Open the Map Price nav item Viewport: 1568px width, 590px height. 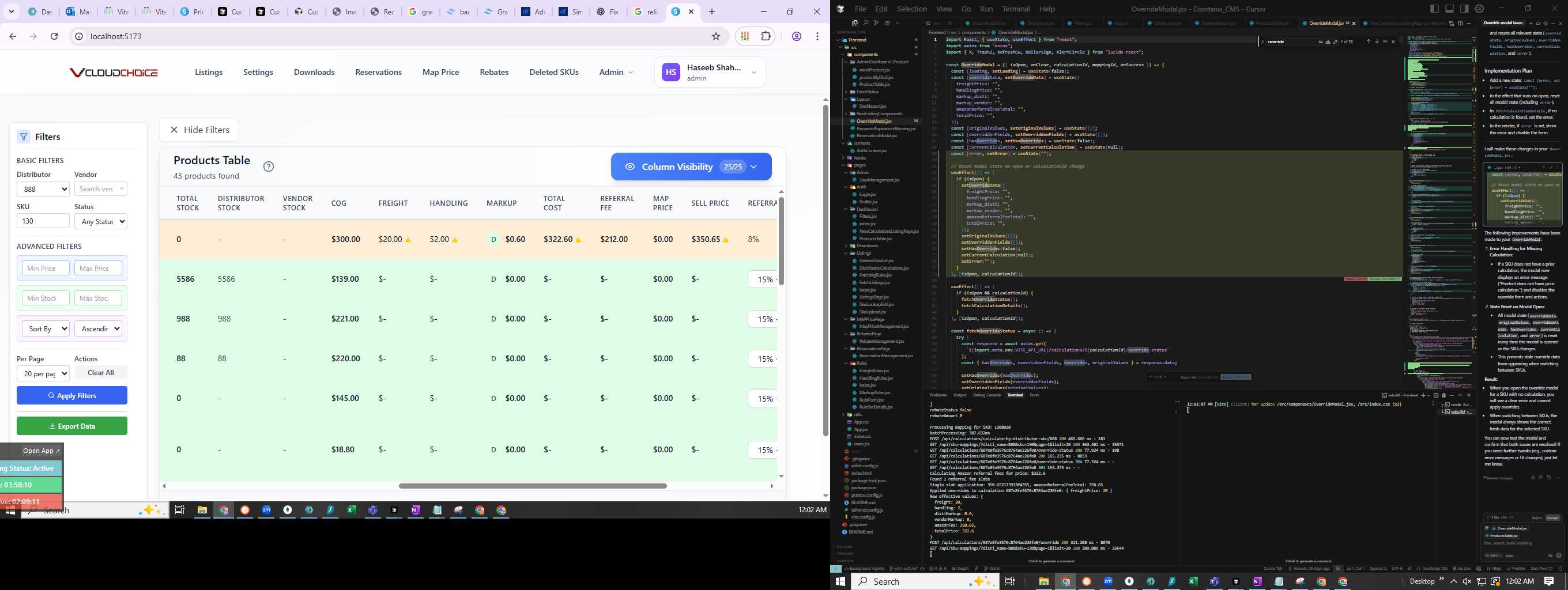pos(440,72)
